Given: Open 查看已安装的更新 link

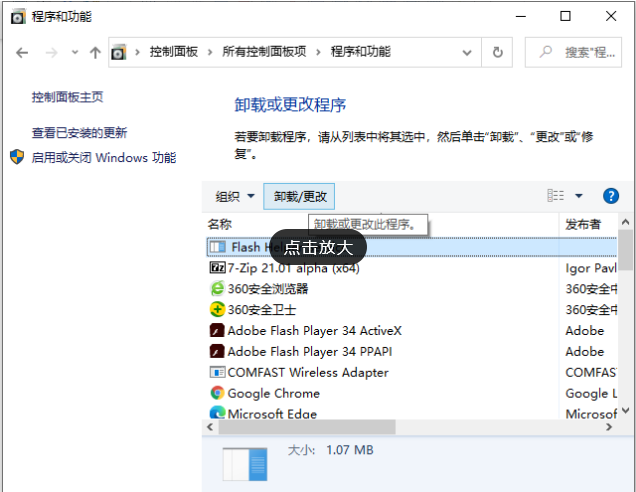Looking at the screenshot, I should click(79, 133).
